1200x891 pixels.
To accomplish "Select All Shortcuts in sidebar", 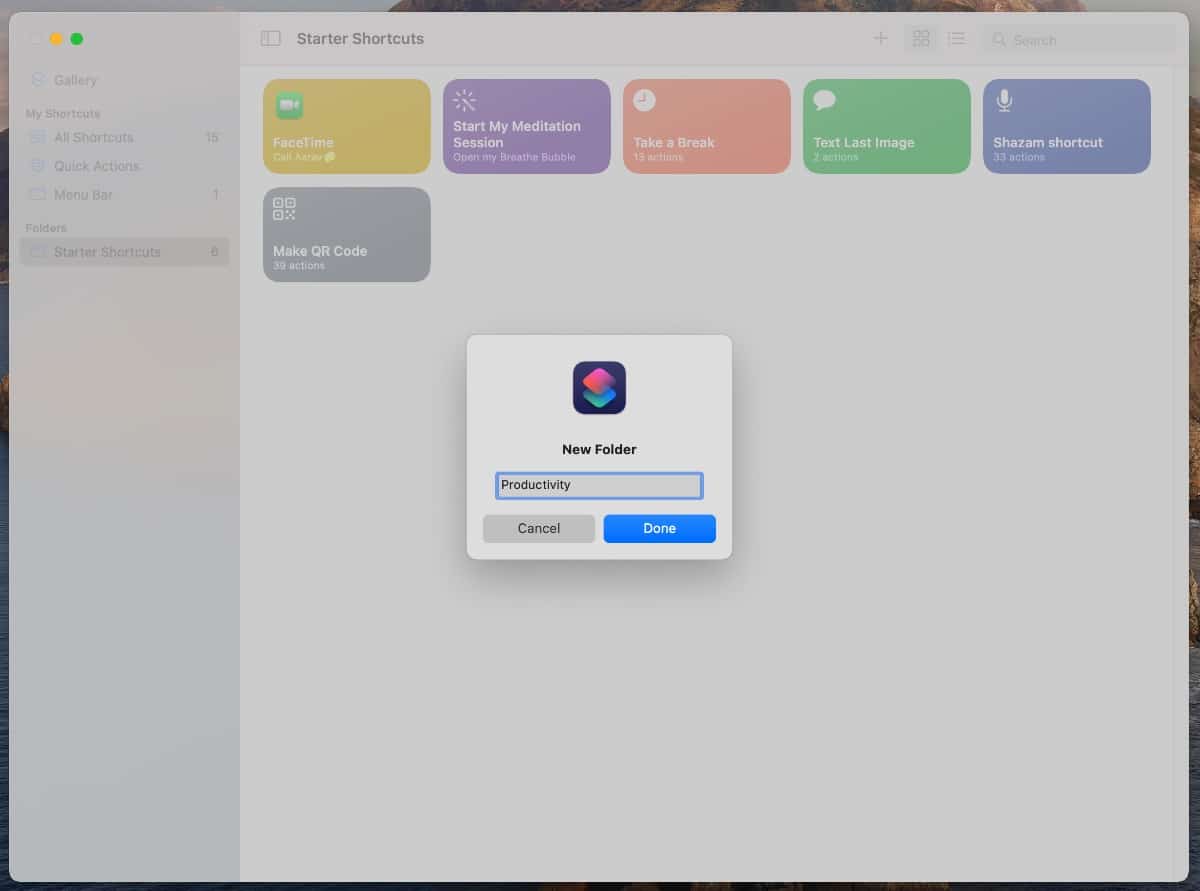I will tap(124, 137).
